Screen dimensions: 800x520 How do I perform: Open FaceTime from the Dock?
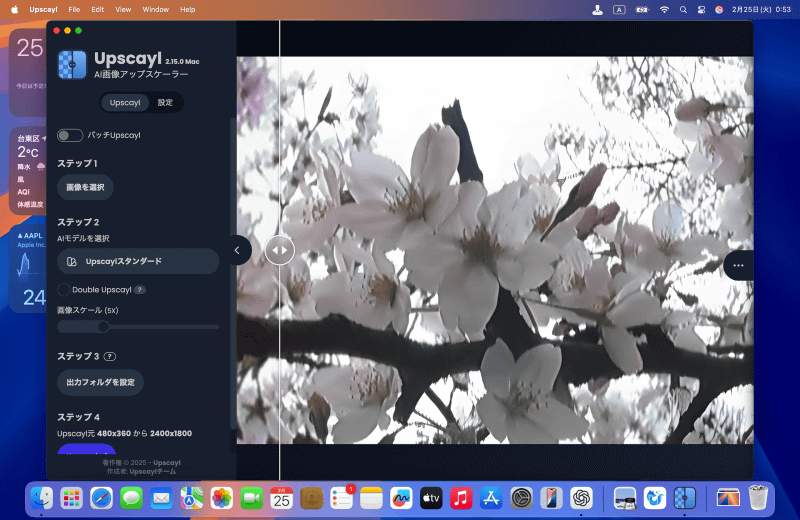tap(252, 498)
